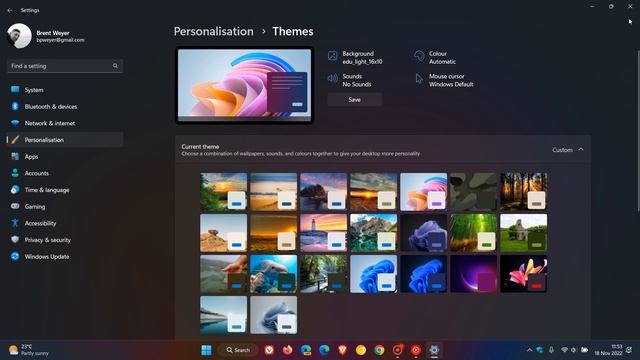Screen dimensions: 640x360
Task: Open the clock showing 18 Nov 2022
Action: tap(609, 350)
